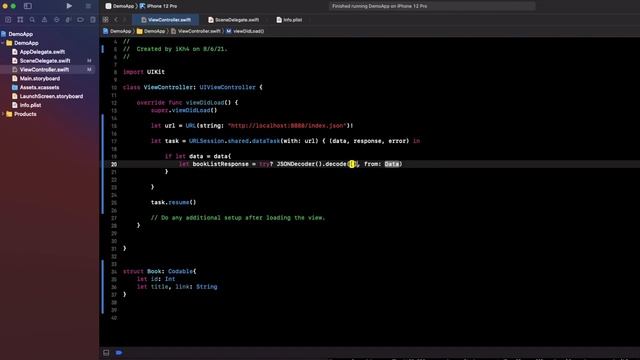
Task: Click 'let title, link: String' line
Action: pos(177,287)
